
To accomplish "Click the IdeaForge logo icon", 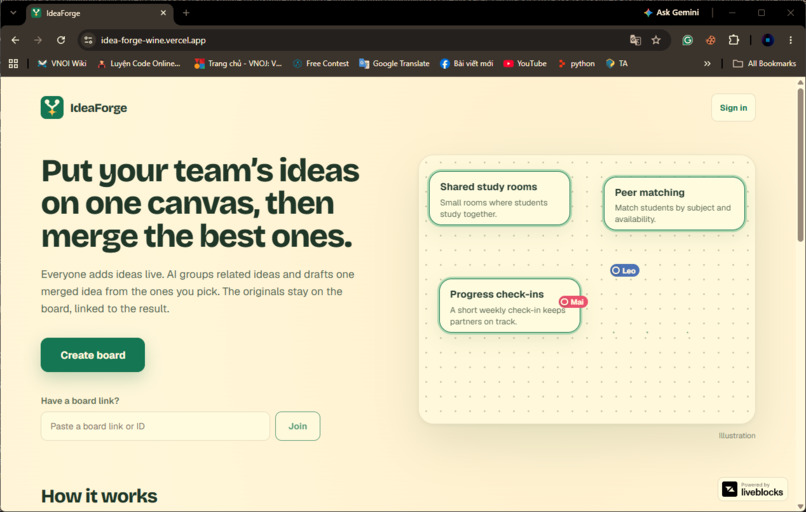I will [x=52, y=107].
